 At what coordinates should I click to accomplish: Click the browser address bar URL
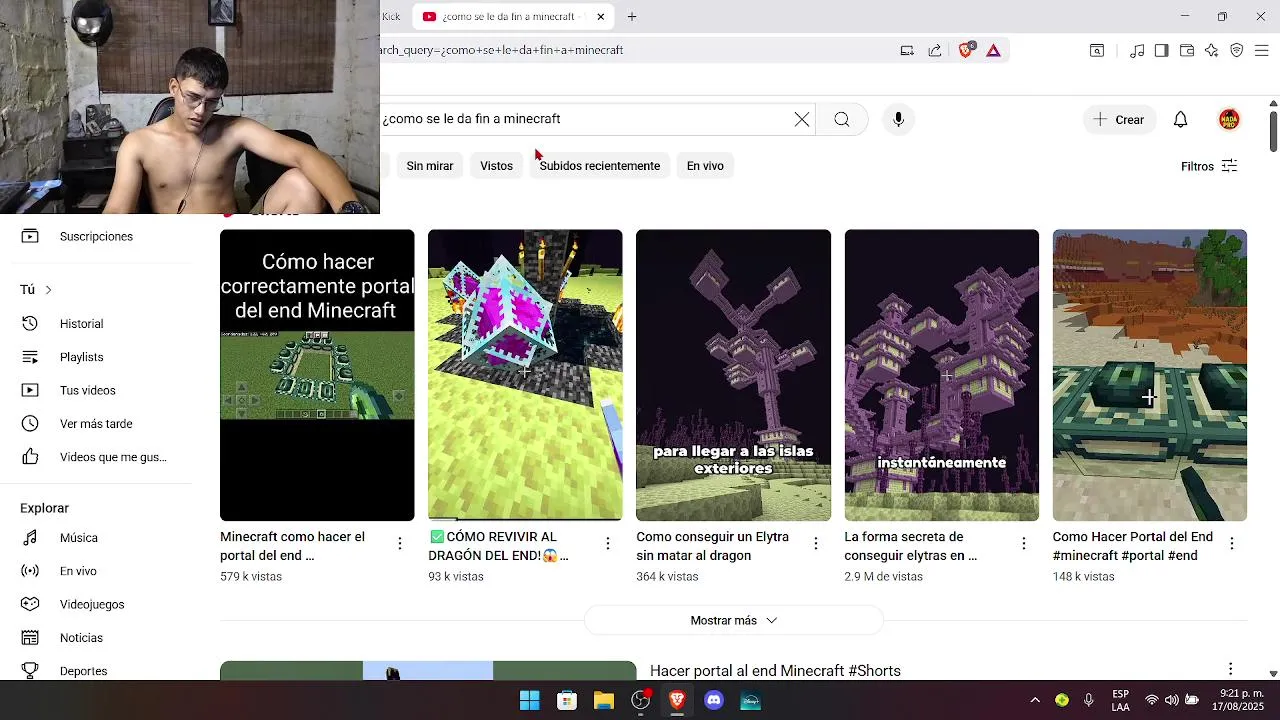[502, 50]
